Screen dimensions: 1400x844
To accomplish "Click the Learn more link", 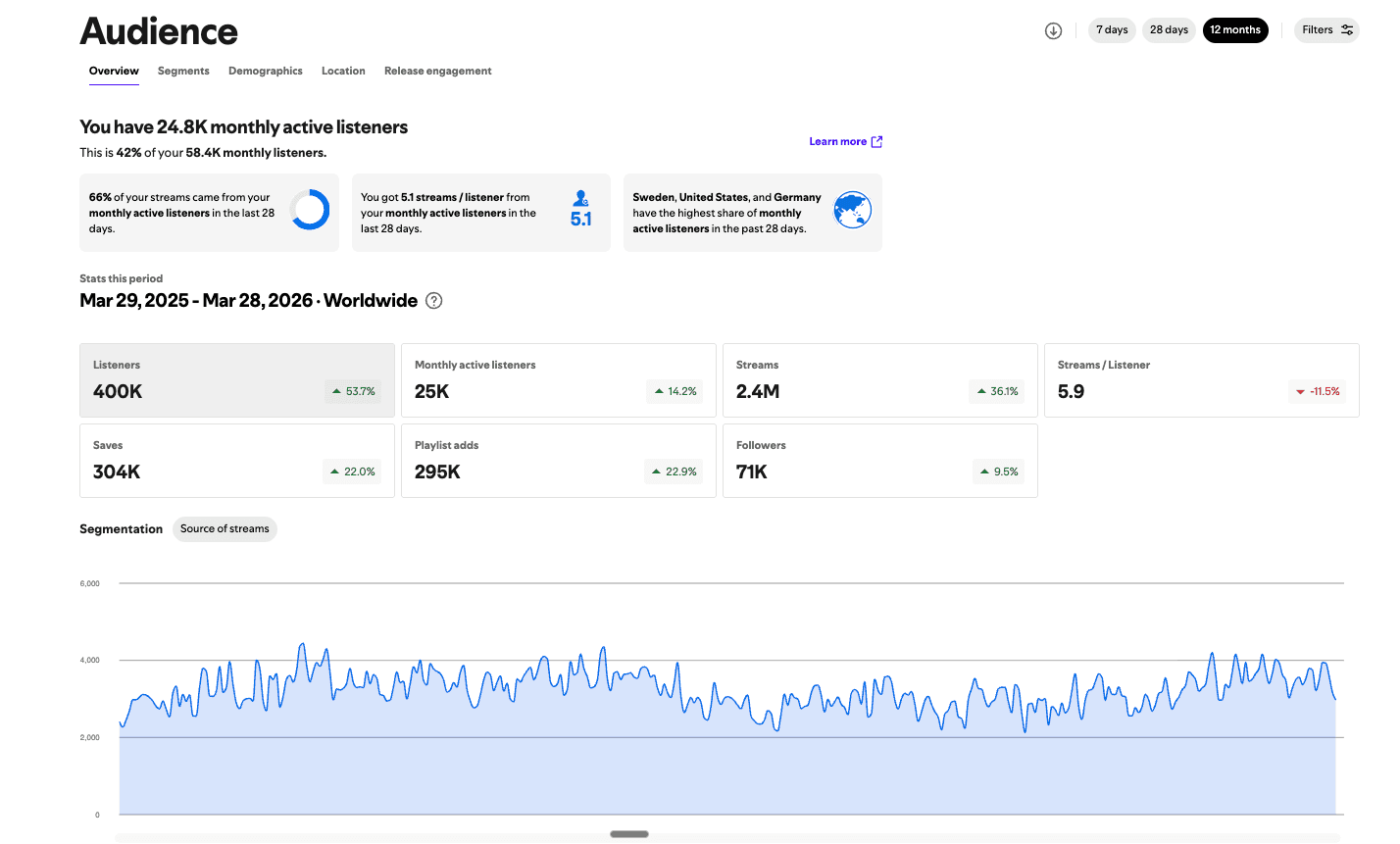I will point(838,142).
